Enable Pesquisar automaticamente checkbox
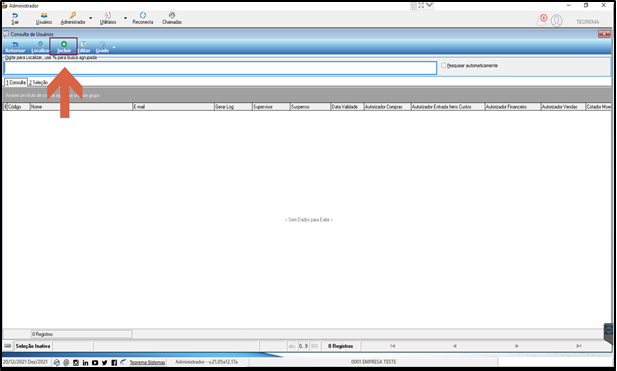This screenshot has width=617, height=371. pos(443,65)
